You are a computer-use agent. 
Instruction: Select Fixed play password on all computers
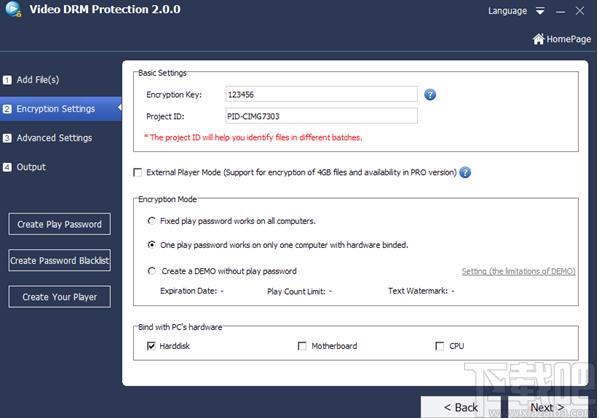(152, 221)
